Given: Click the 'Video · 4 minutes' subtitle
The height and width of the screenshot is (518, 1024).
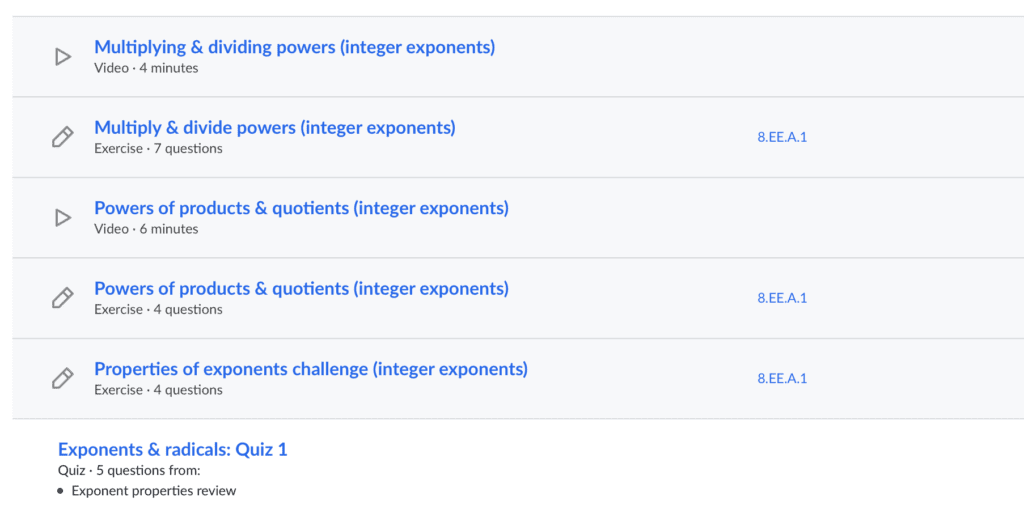Looking at the screenshot, I should (146, 68).
